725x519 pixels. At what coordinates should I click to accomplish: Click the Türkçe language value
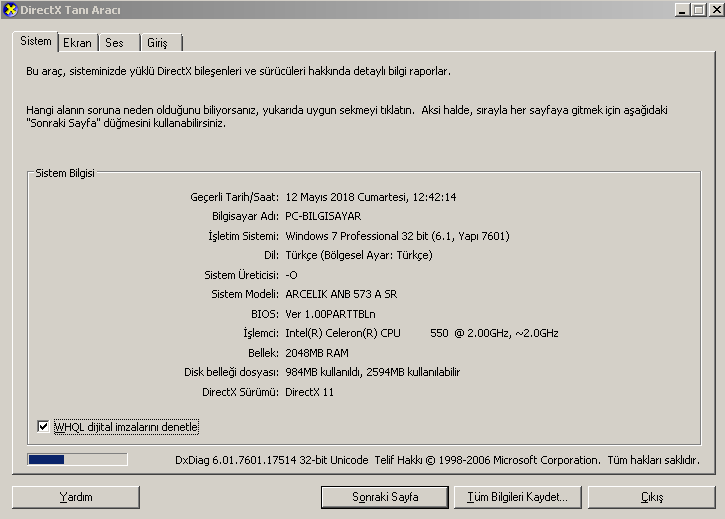(359, 255)
